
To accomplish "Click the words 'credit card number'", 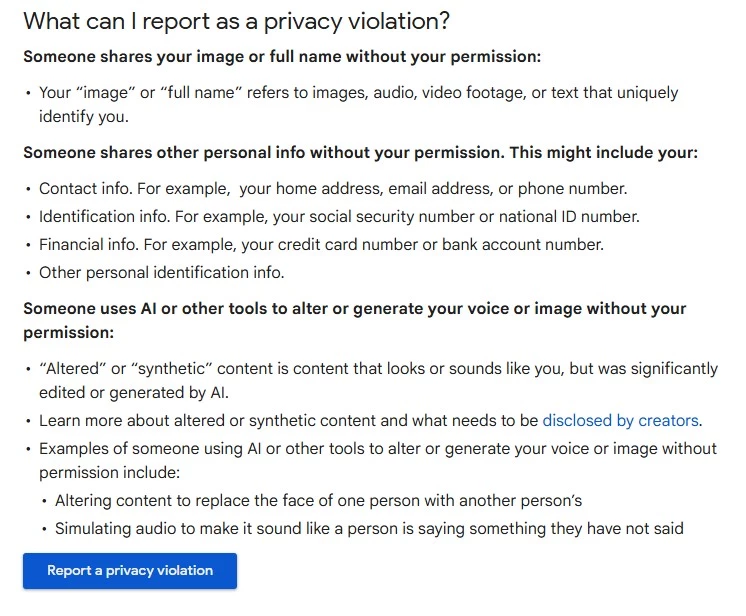I will (348, 244).
